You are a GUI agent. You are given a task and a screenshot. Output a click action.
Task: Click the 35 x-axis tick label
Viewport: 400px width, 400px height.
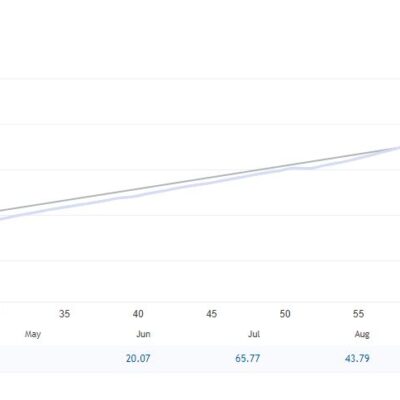[x=65, y=314]
